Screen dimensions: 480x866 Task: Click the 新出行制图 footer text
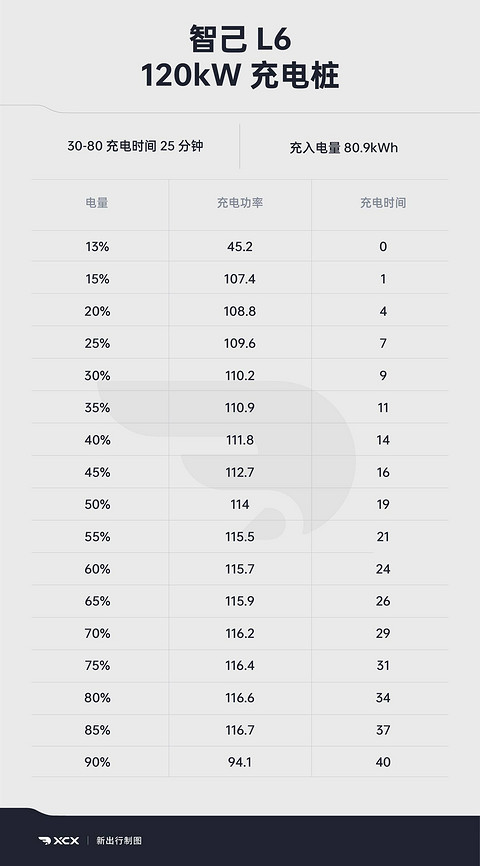[x=119, y=841]
